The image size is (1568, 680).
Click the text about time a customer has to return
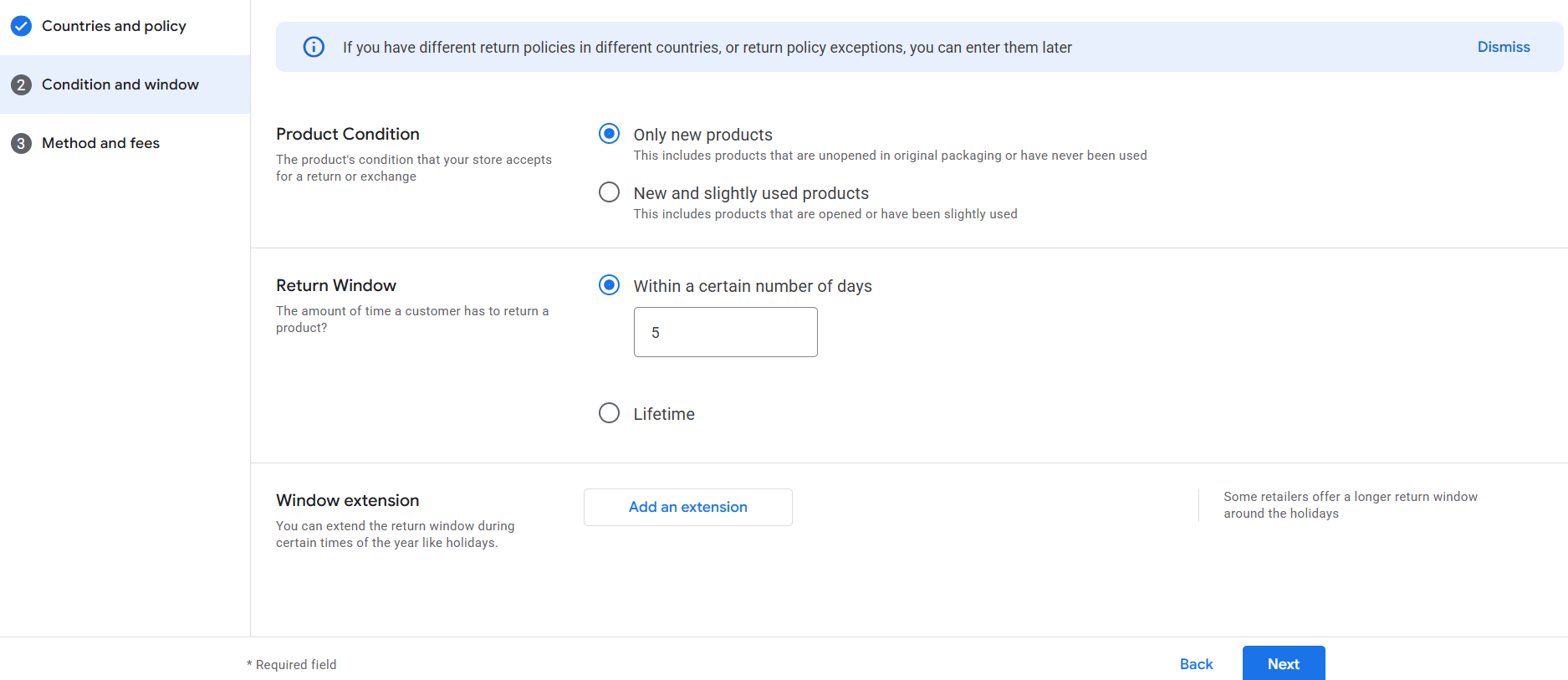pyautogui.click(x=412, y=320)
